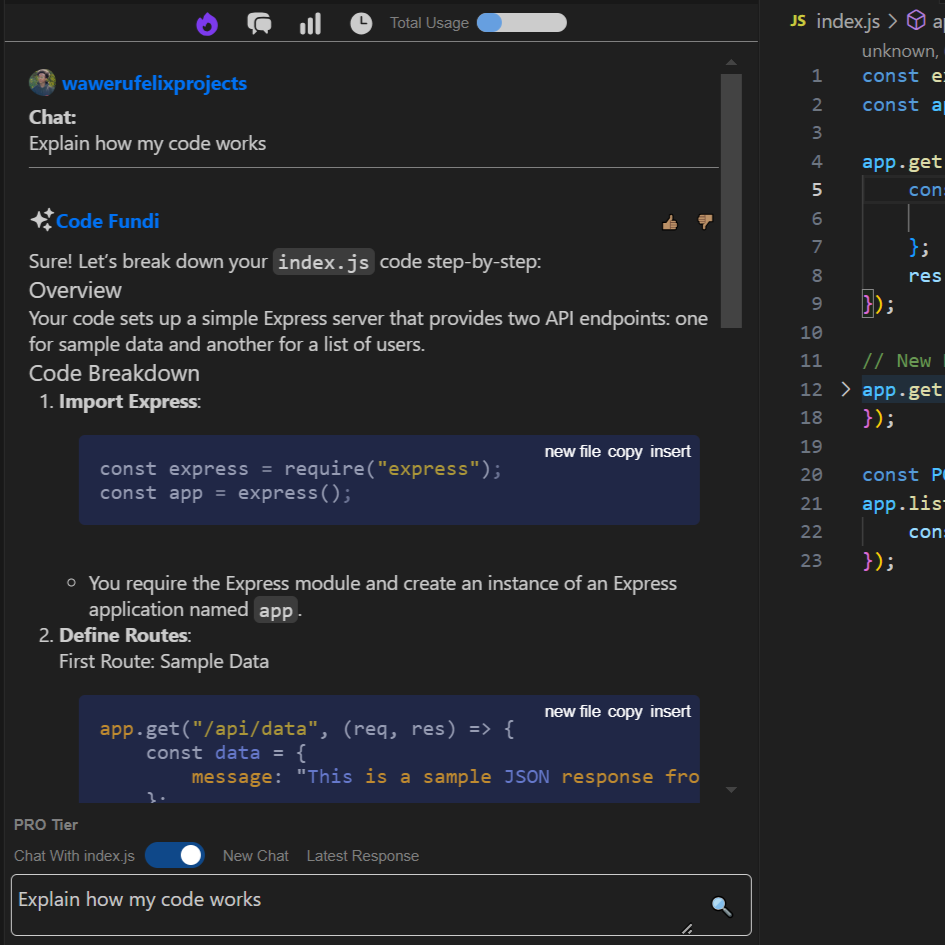Click the 'Import Express' list item
Viewport: 945px width, 945px height.
click(130, 401)
